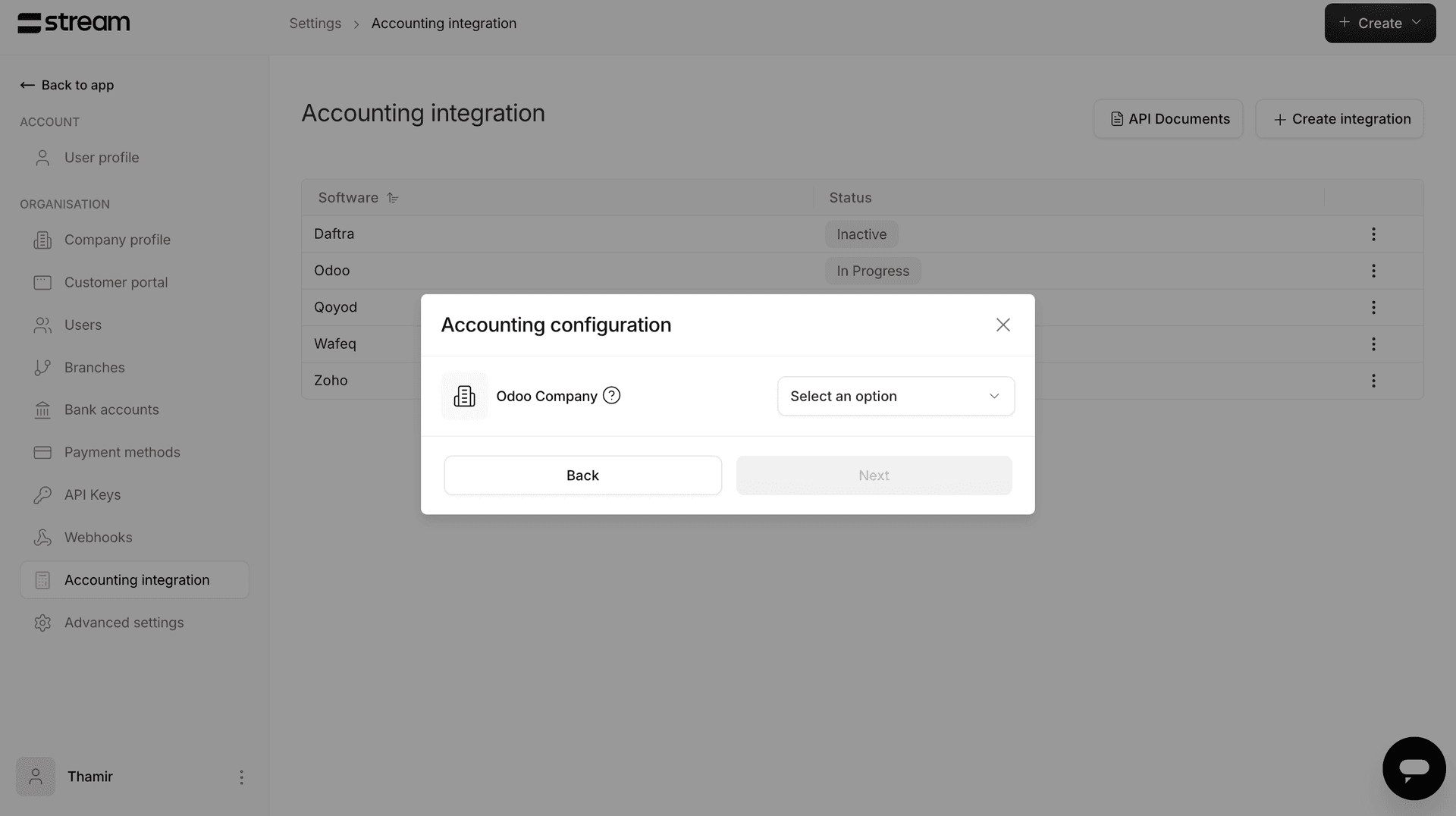The width and height of the screenshot is (1456, 816).
Task: Click the User profile person icon
Action: coord(42,158)
